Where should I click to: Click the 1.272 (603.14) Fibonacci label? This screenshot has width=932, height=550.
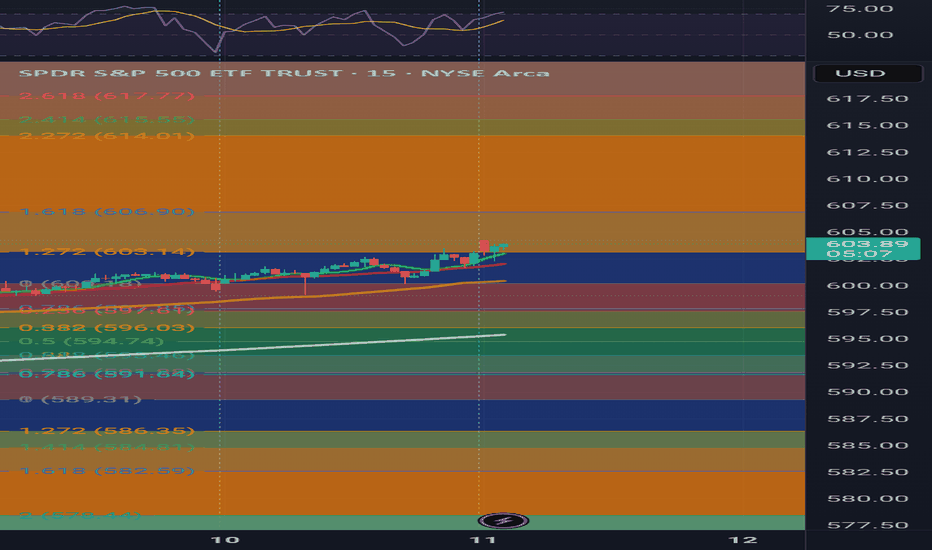(107, 252)
